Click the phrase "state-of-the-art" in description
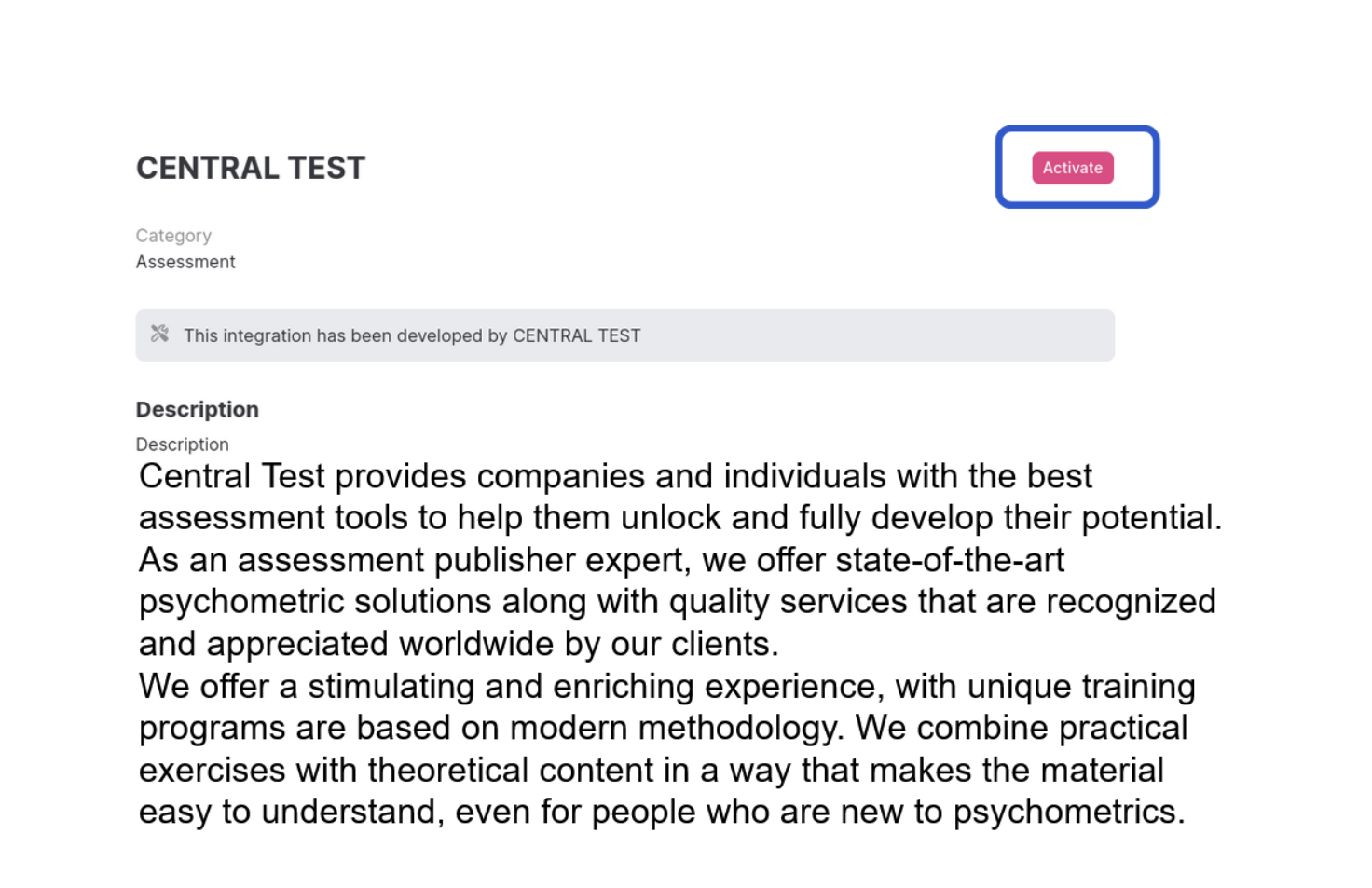Screen dimensions: 1372x888 [950, 560]
